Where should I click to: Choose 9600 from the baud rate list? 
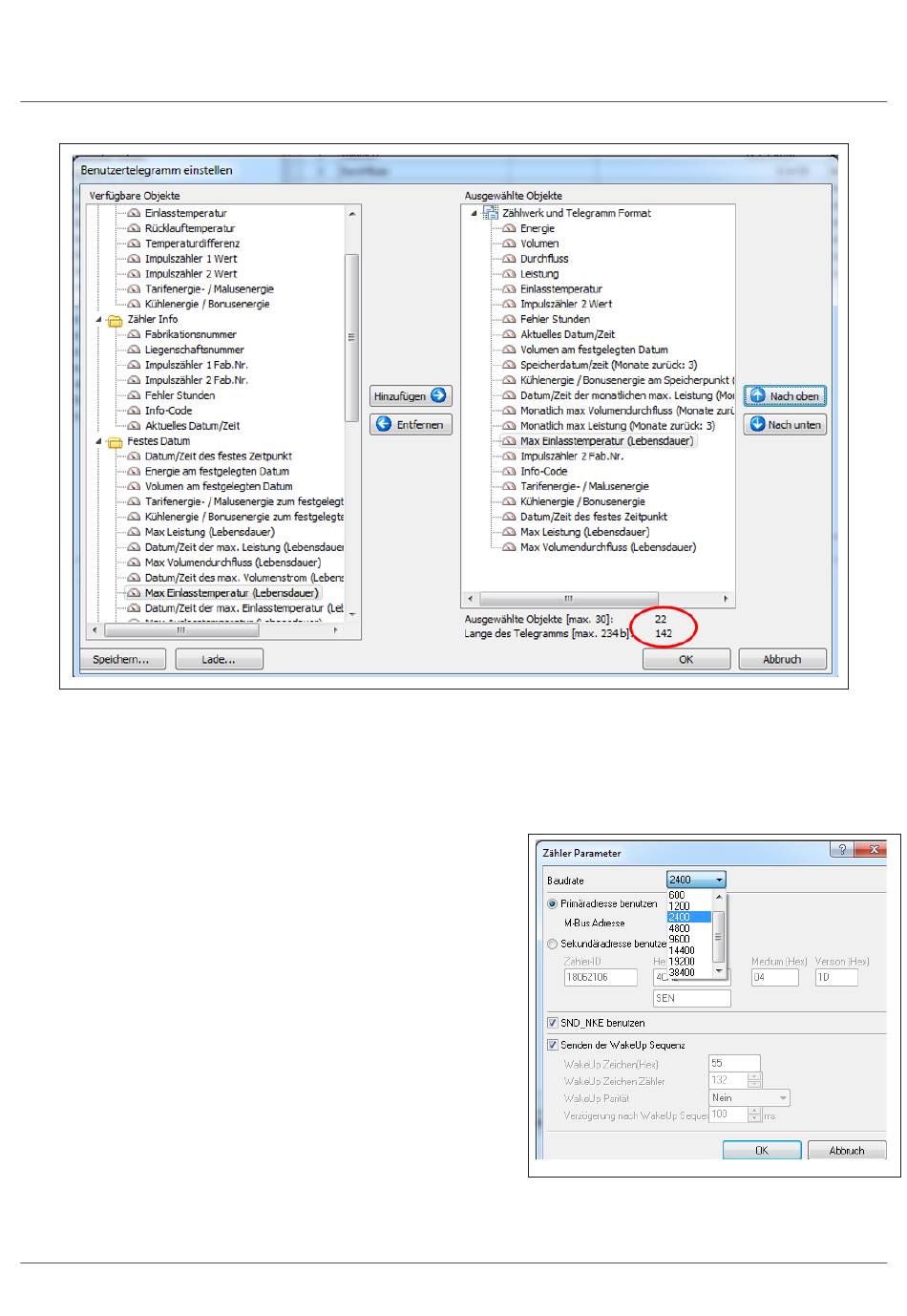tap(679, 939)
